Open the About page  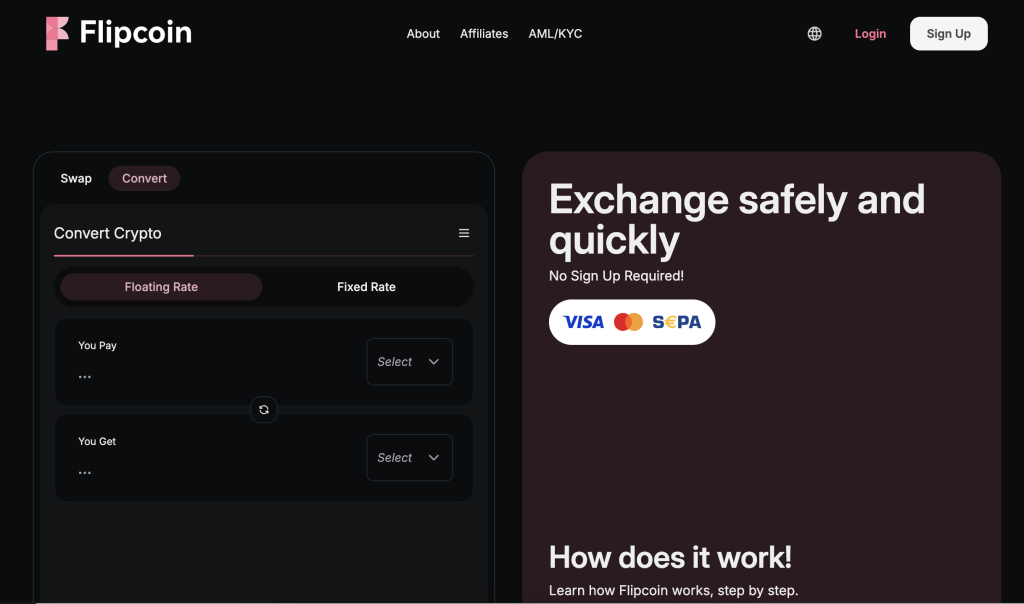[423, 34]
